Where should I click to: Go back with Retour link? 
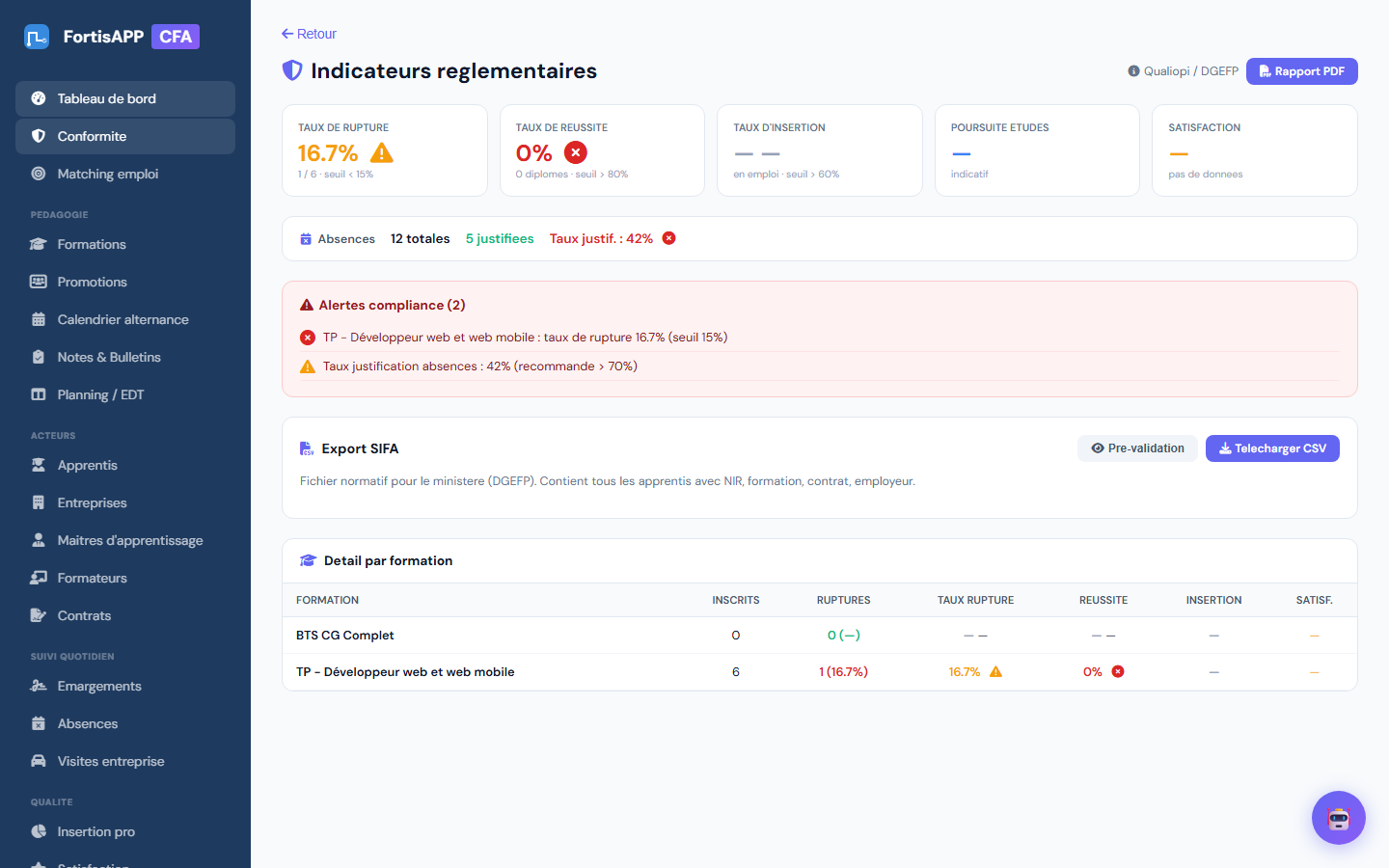pos(309,34)
